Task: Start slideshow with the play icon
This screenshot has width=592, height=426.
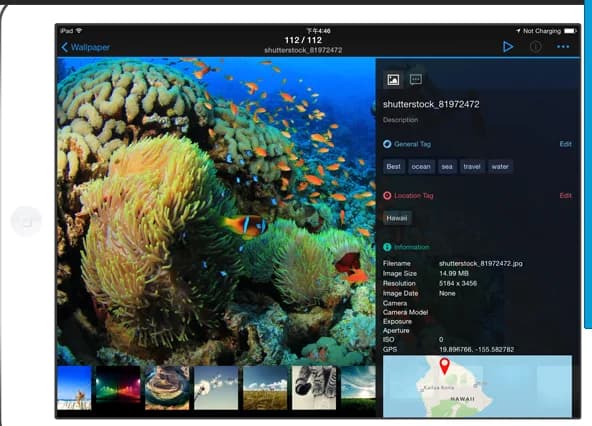Action: (x=508, y=47)
